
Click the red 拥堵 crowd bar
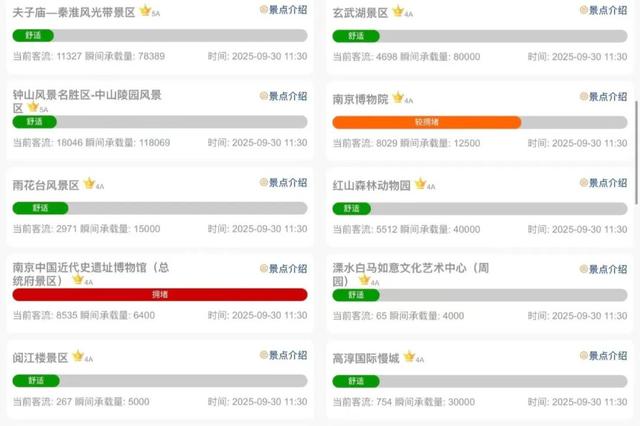click(x=160, y=295)
